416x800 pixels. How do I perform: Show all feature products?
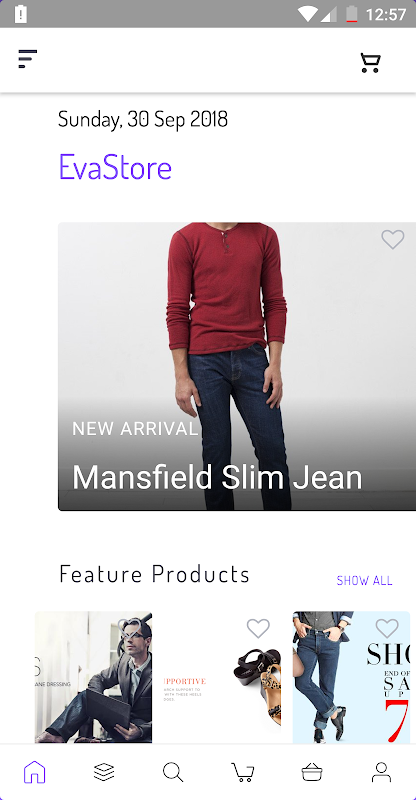point(364,580)
